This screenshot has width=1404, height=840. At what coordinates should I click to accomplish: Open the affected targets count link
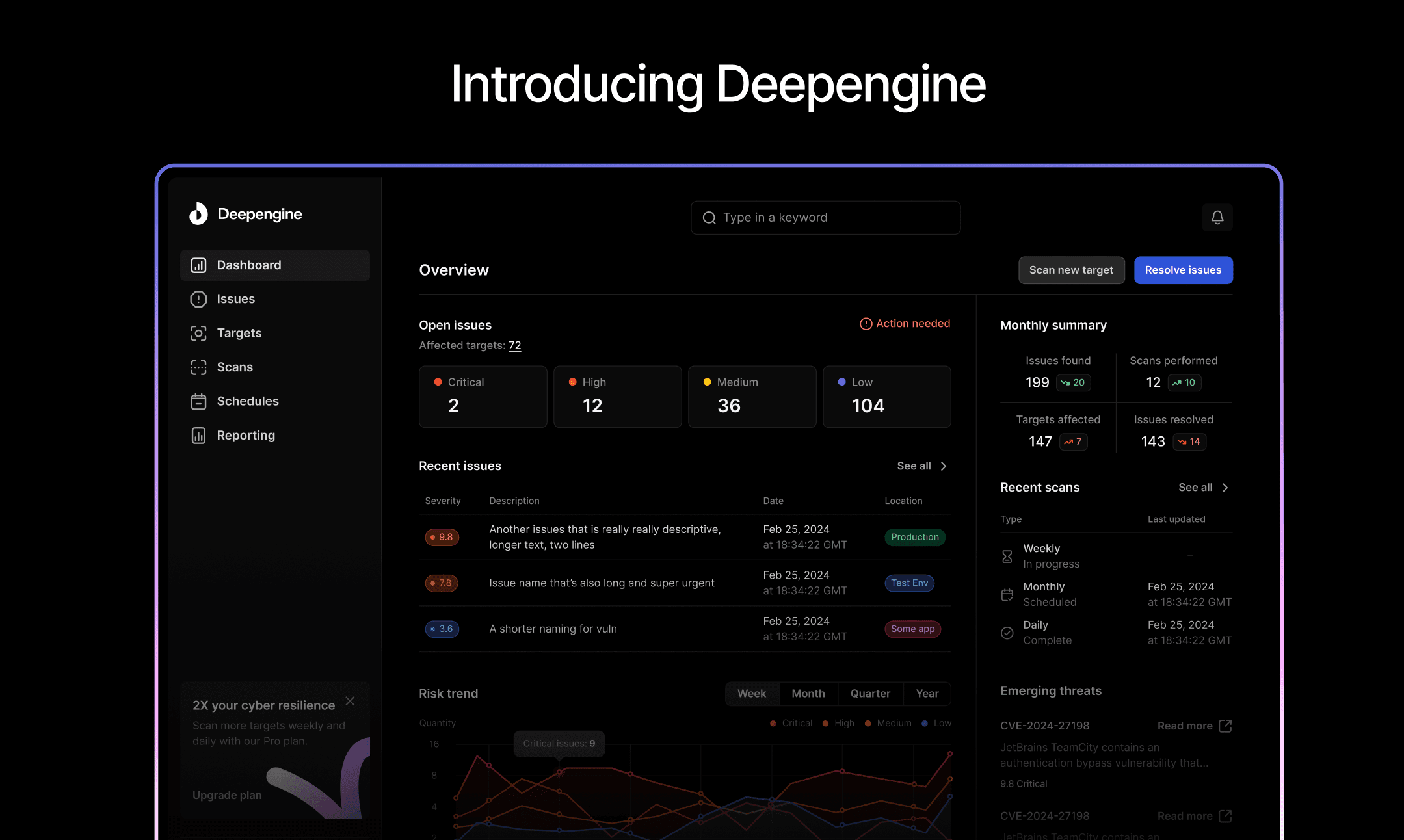(x=514, y=345)
